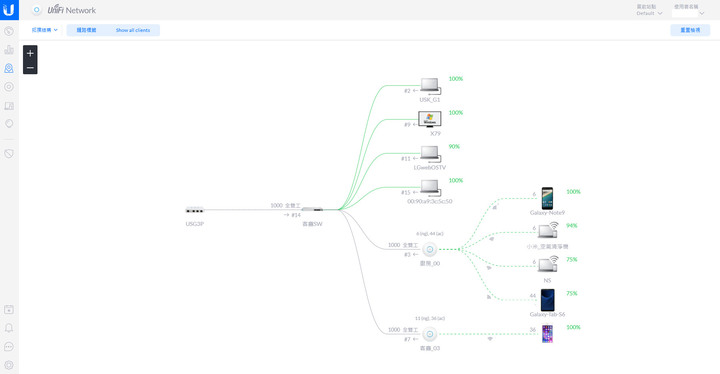The height and width of the screenshot is (374, 720).
Task: Open the Default site dropdown
Action: (x=649, y=13)
